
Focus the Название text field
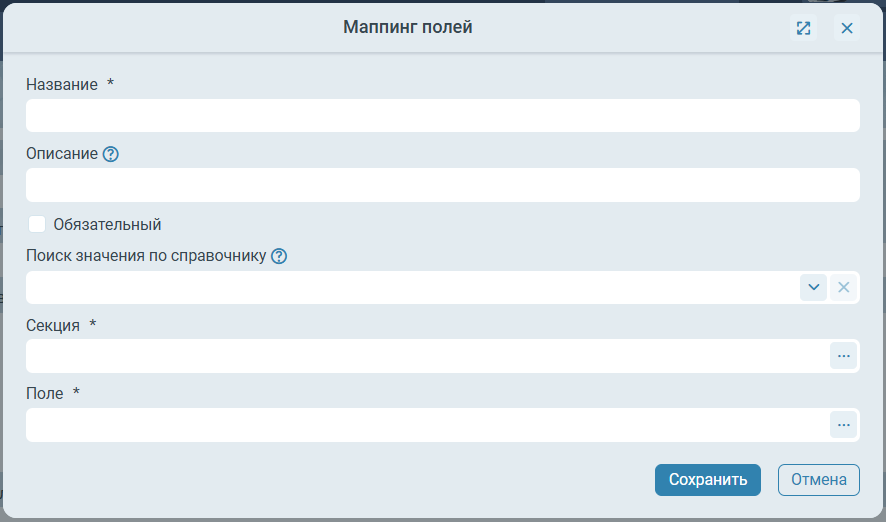pos(443,116)
